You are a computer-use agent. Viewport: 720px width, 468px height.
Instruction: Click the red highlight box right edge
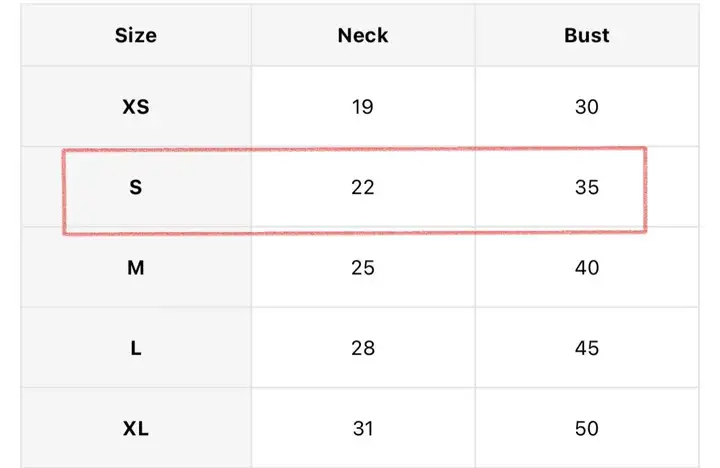click(646, 190)
